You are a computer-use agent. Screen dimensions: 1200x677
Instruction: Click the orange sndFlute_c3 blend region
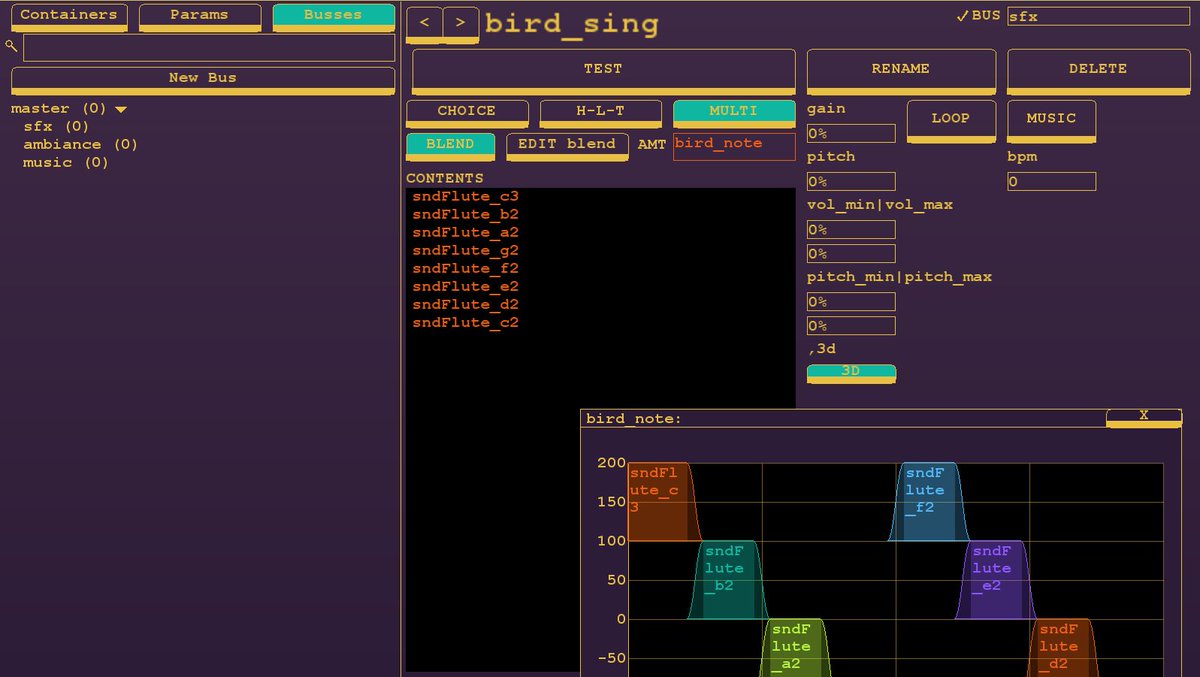(x=659, y=502)
